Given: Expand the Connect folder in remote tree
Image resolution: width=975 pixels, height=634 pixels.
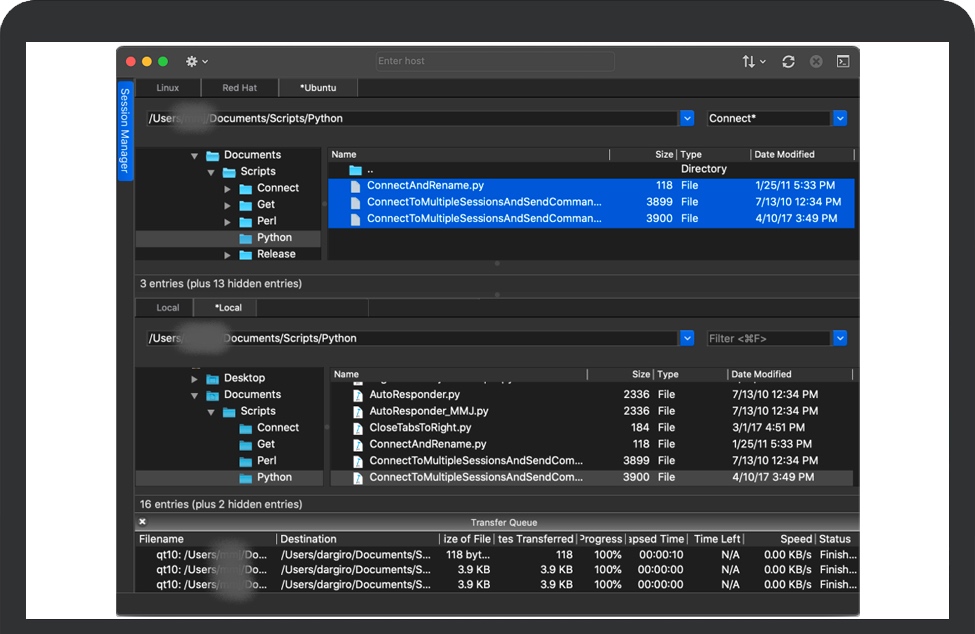Looking at the screenshot, I should coord(228,188).
